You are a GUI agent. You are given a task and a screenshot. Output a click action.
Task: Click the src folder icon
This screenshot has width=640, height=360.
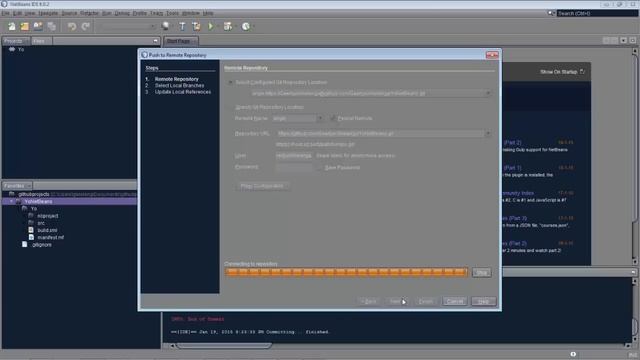click(31, 222)
